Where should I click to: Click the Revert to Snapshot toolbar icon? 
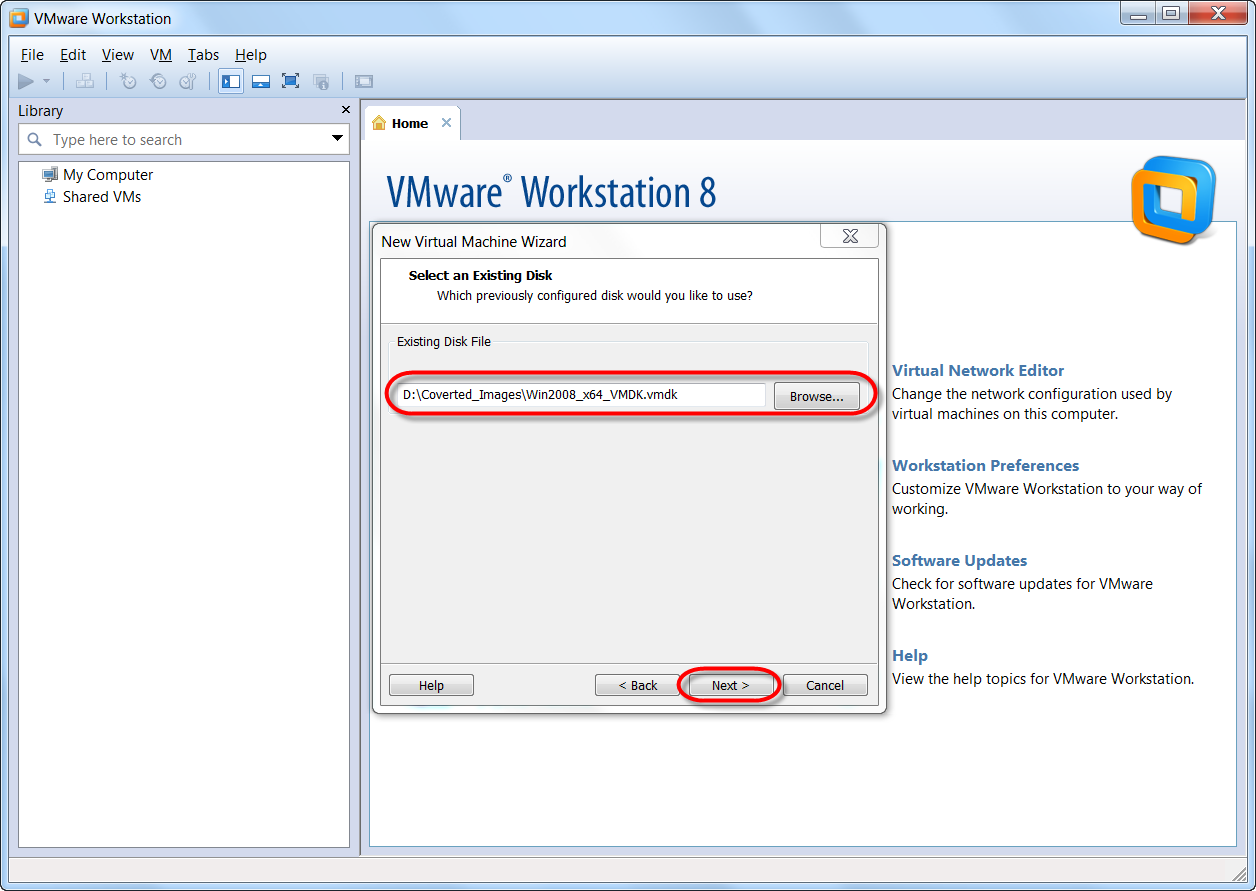(158, 81)
